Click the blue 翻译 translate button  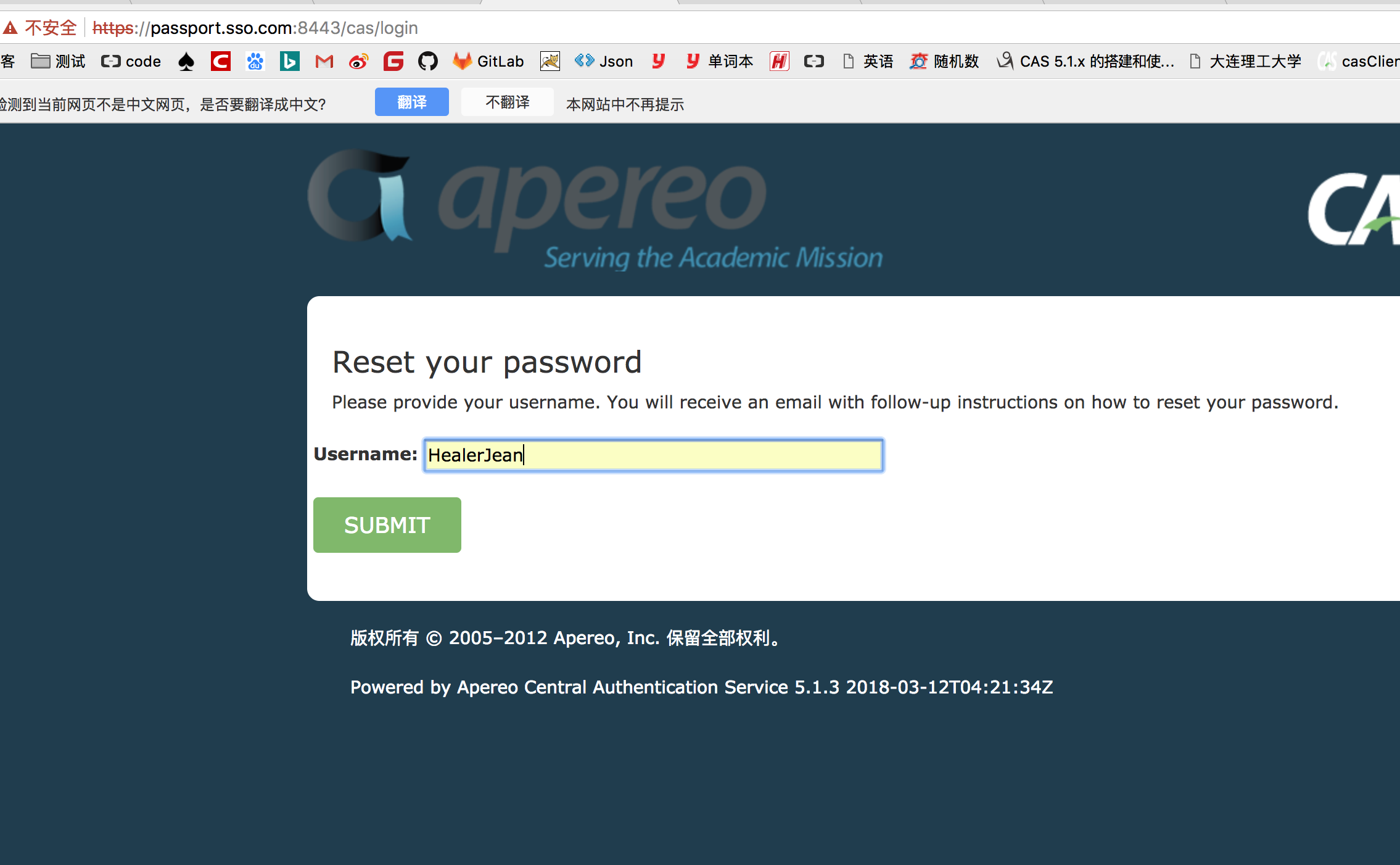(x=411, y=102)
